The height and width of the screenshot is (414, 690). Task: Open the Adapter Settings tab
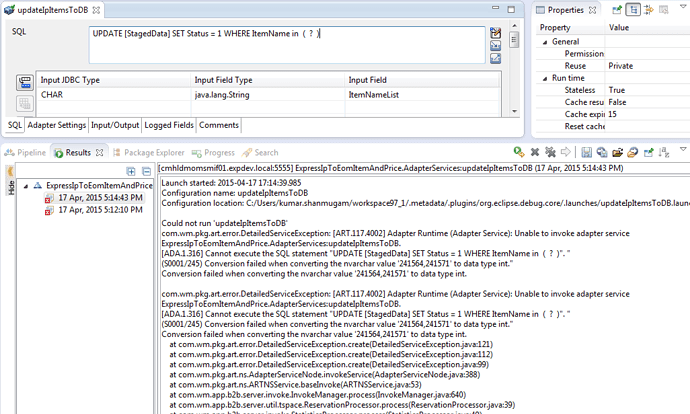56,125
